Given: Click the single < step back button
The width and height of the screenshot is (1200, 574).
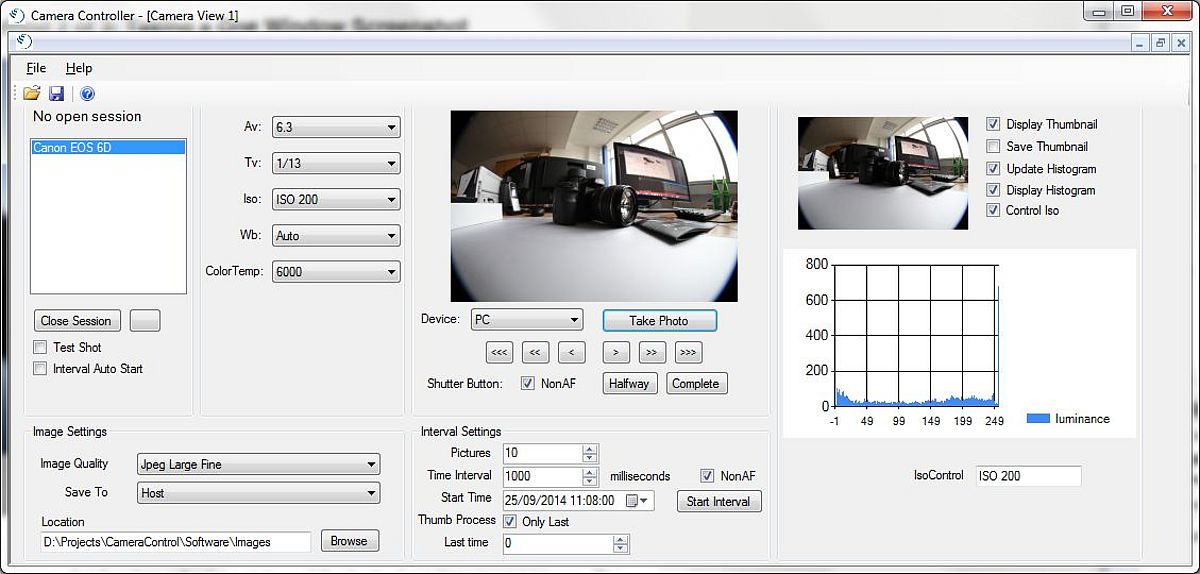Looking at the screenshot, I should click(x=571, y=352).
